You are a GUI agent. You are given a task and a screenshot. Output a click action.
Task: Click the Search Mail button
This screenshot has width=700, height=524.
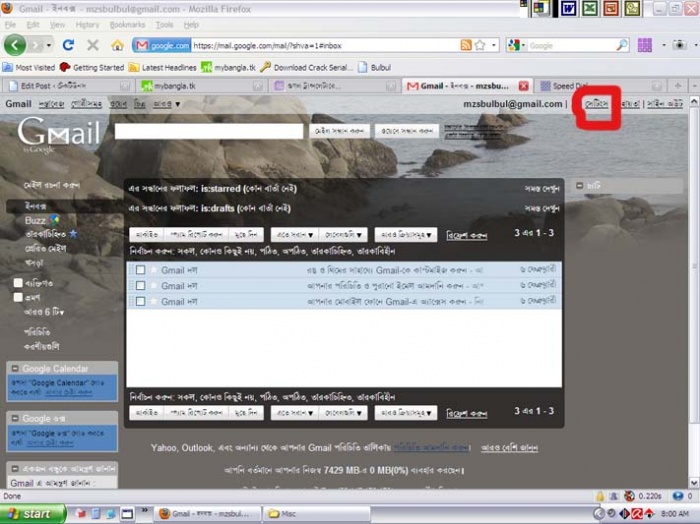click(339, 131)
